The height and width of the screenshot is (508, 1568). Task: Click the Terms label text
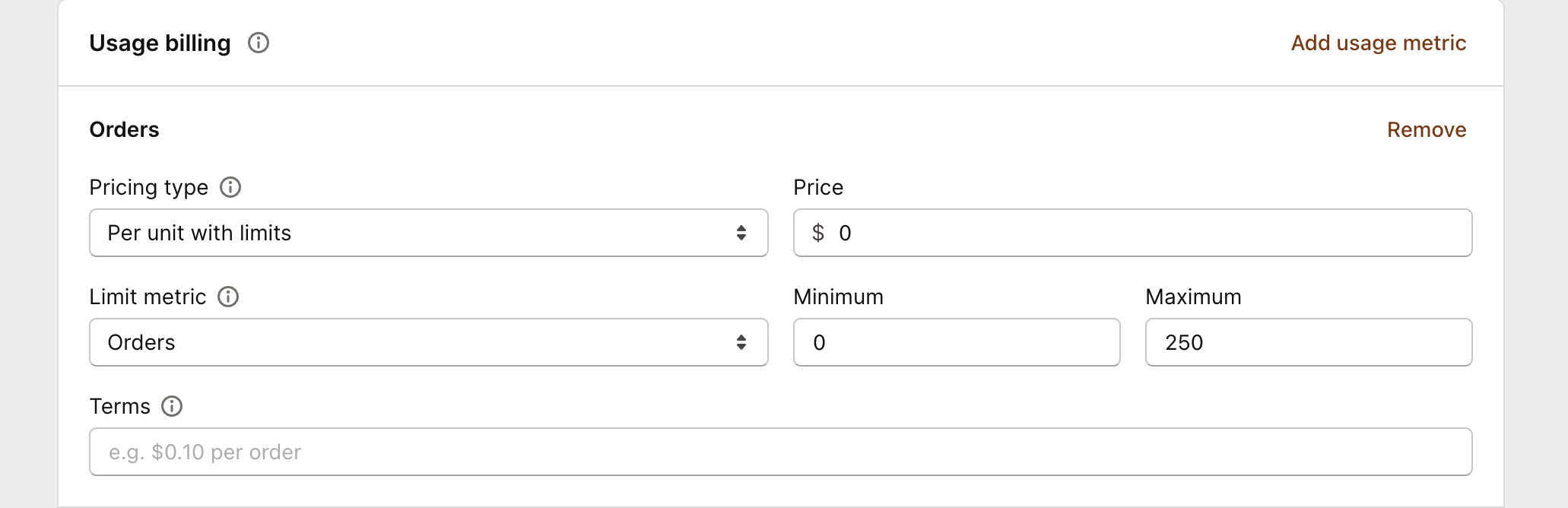pos(119,406)
